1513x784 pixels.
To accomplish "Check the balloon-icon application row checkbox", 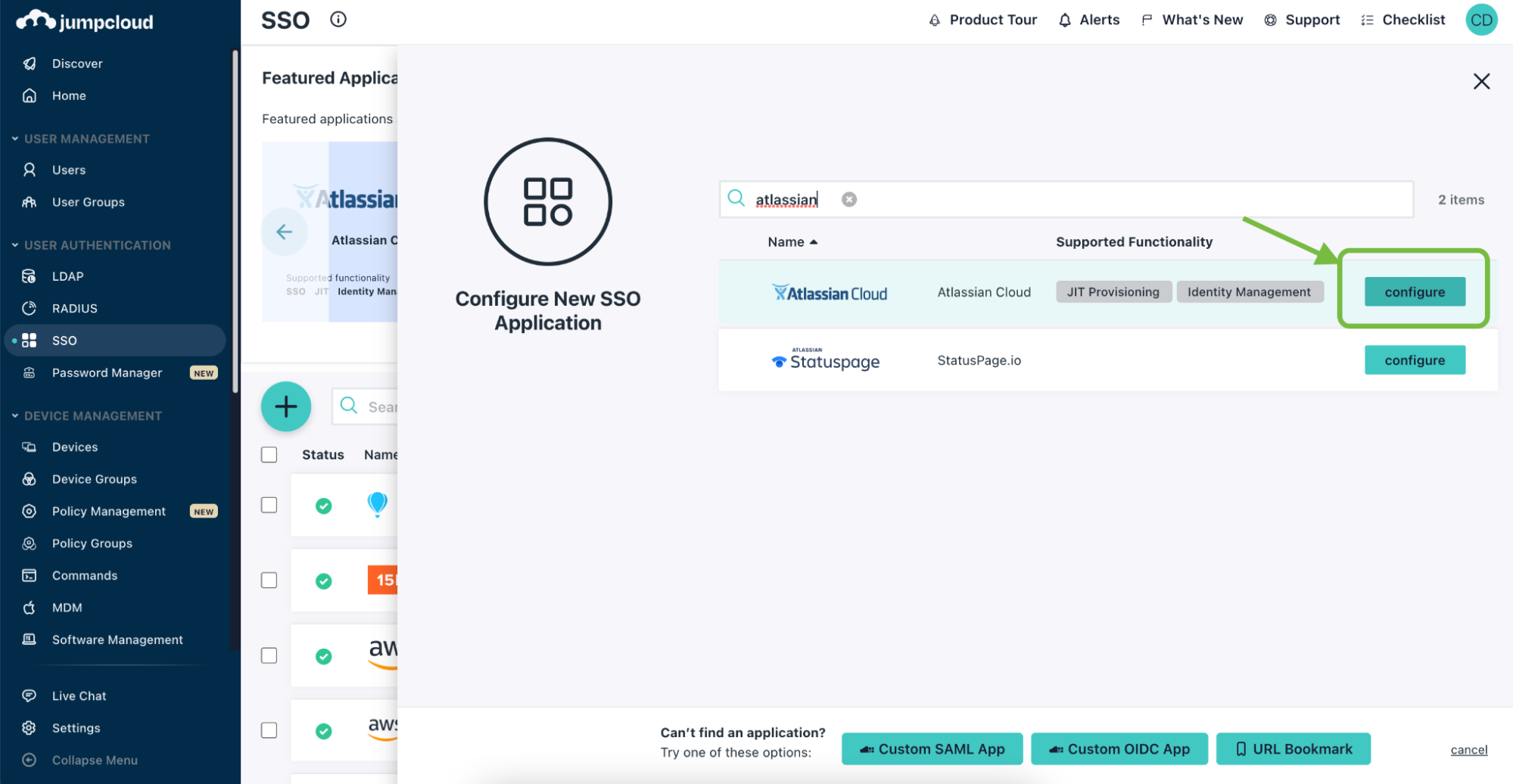I will click(269, 505).
